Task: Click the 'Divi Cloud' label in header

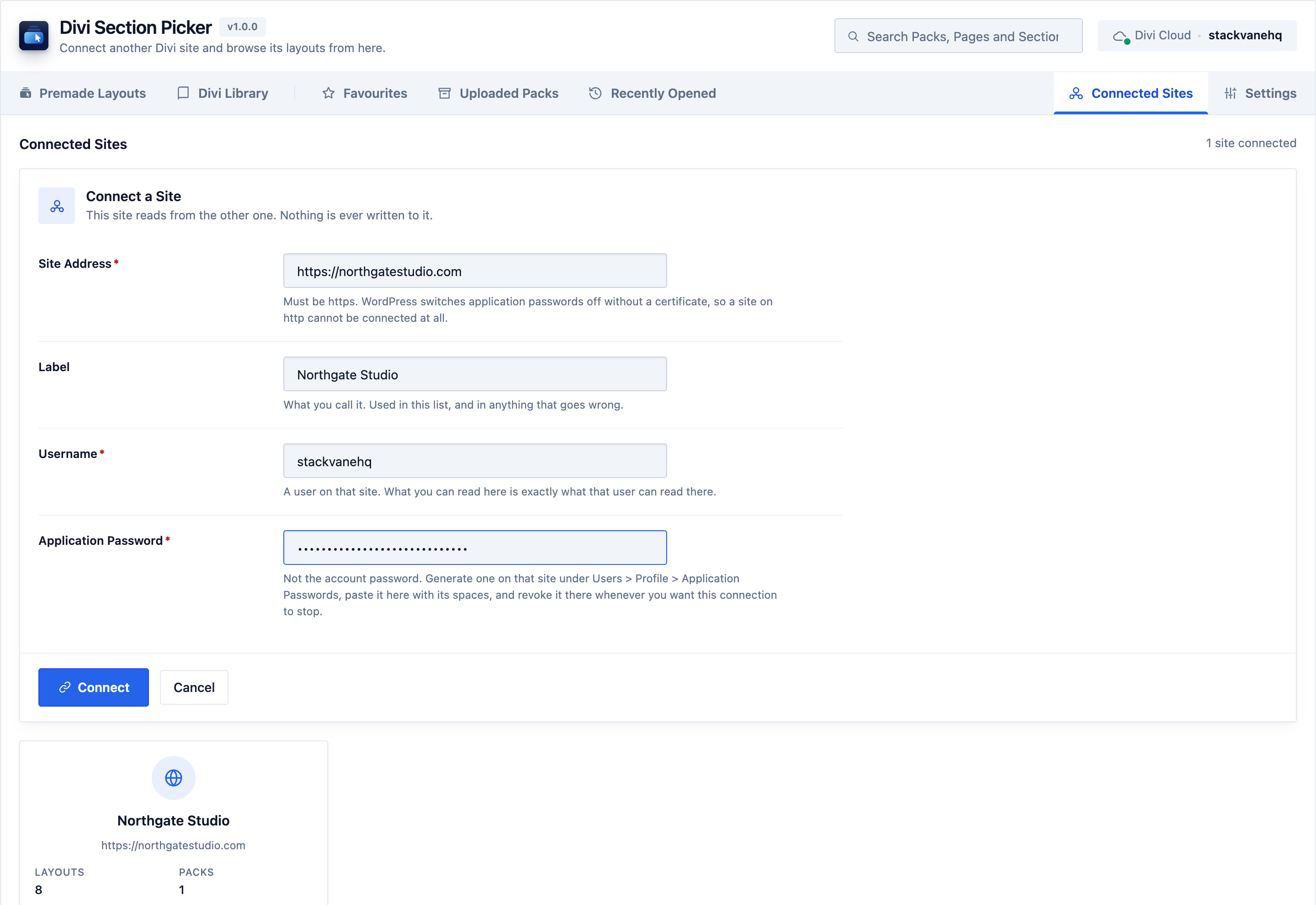Action: click(1162, 35)
